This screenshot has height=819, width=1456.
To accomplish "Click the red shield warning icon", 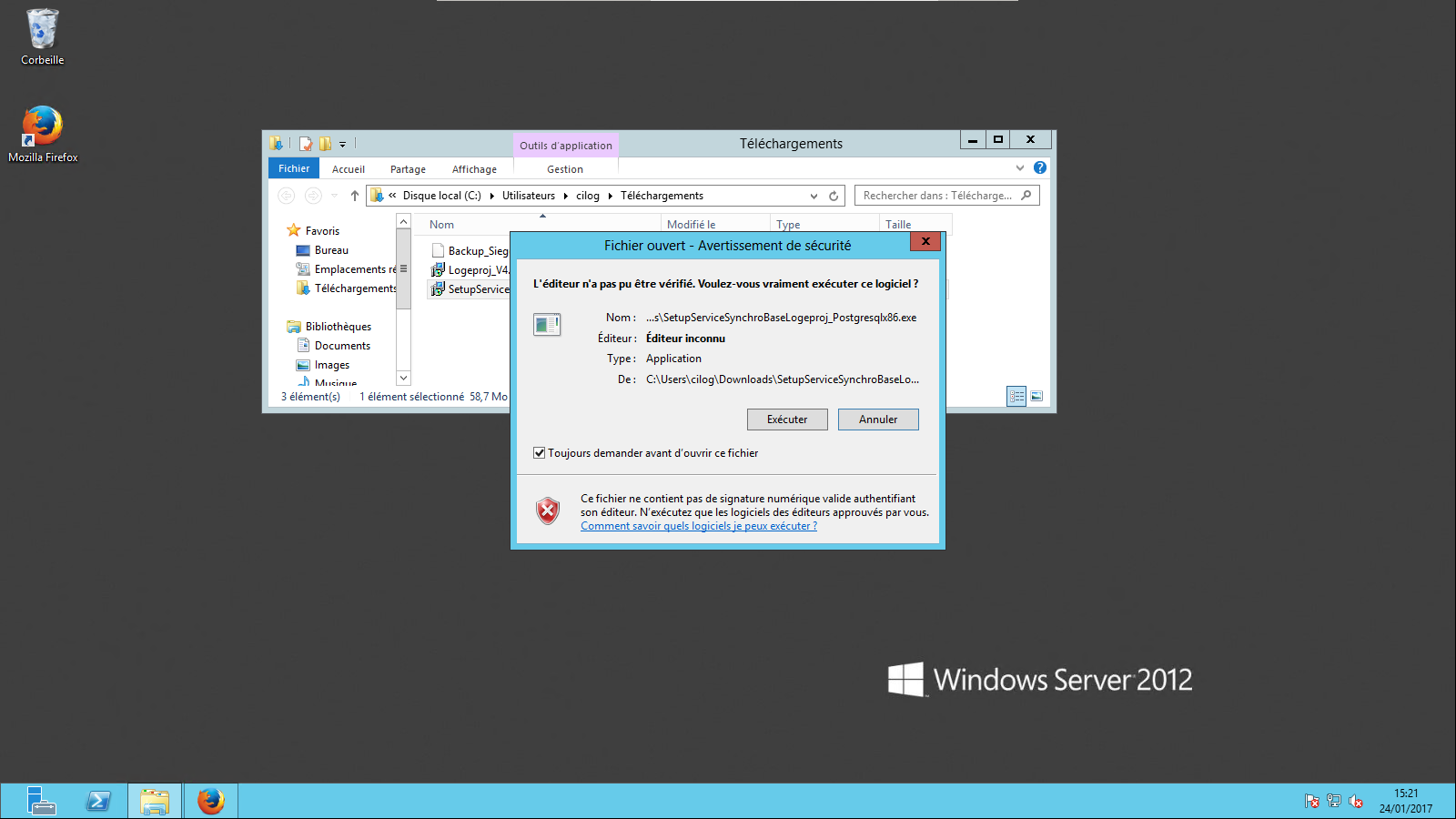I will (548, 511).
